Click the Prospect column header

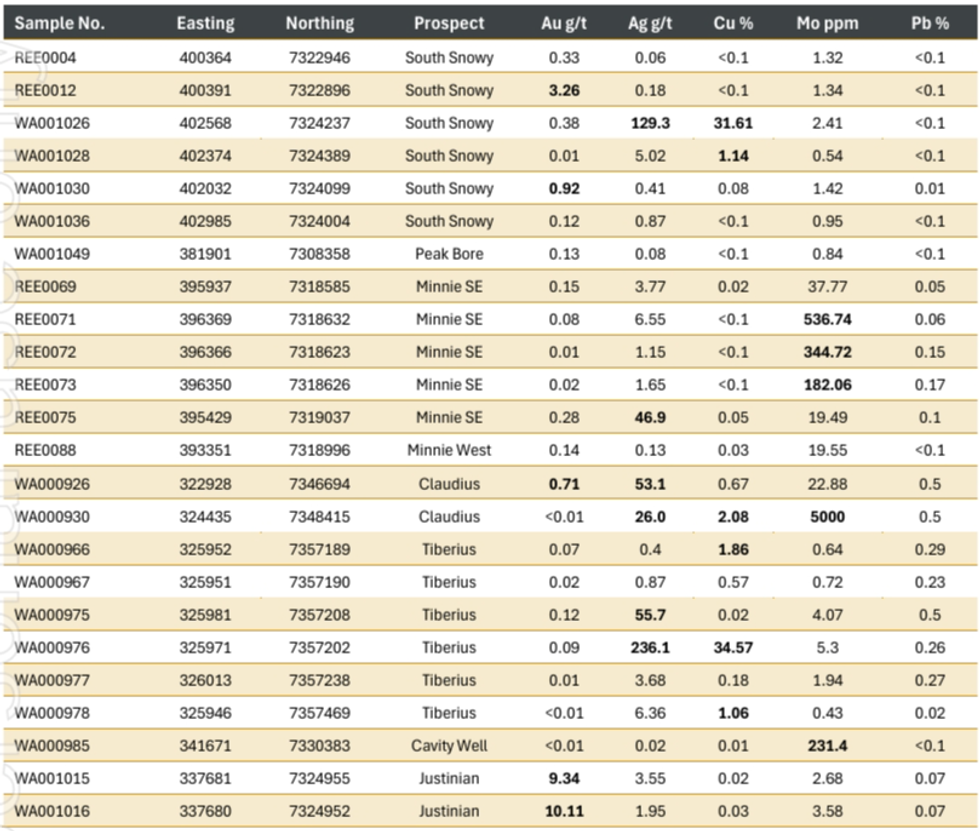[x=449, y=23]
